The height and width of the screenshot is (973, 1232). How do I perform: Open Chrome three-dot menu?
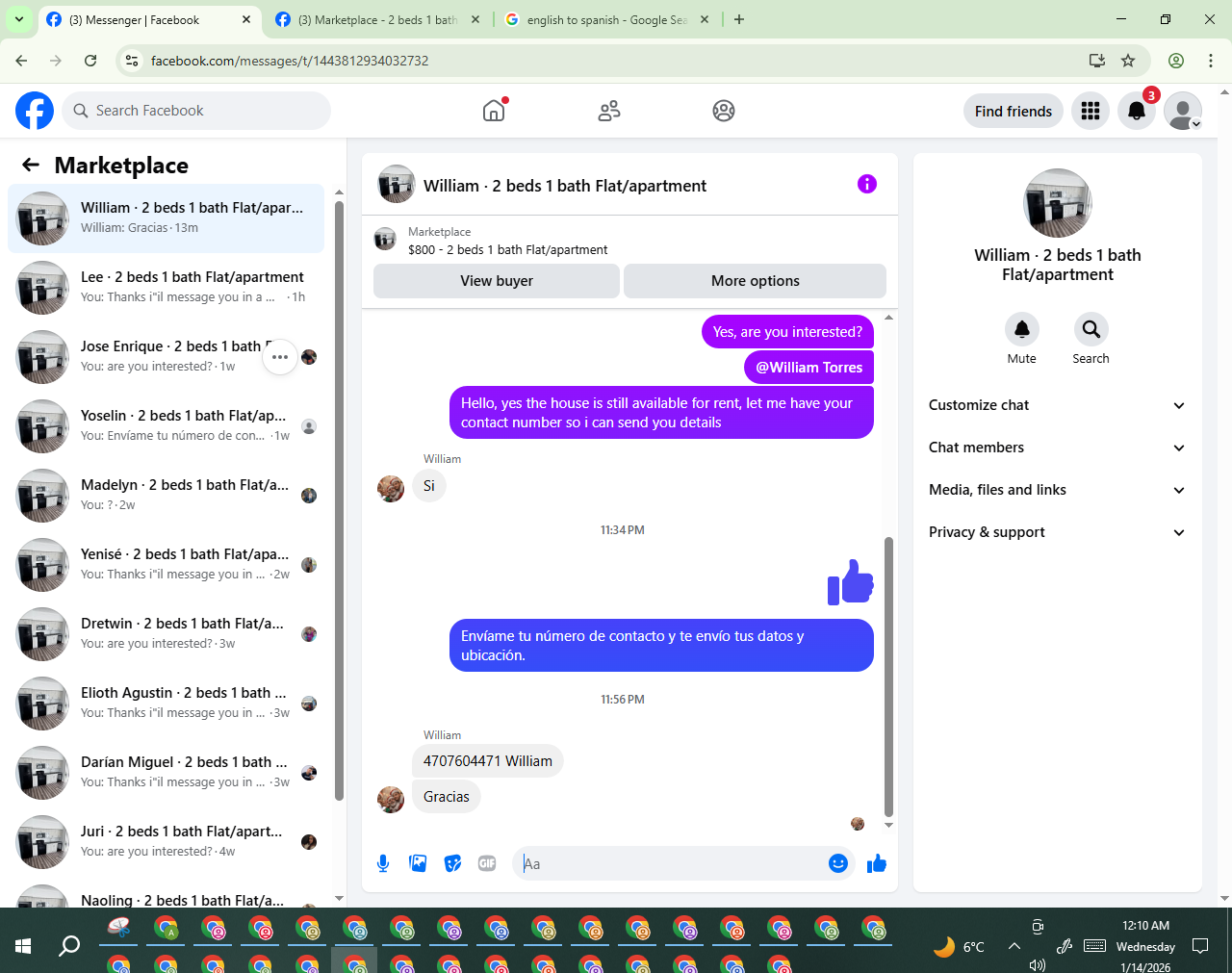1211,61
